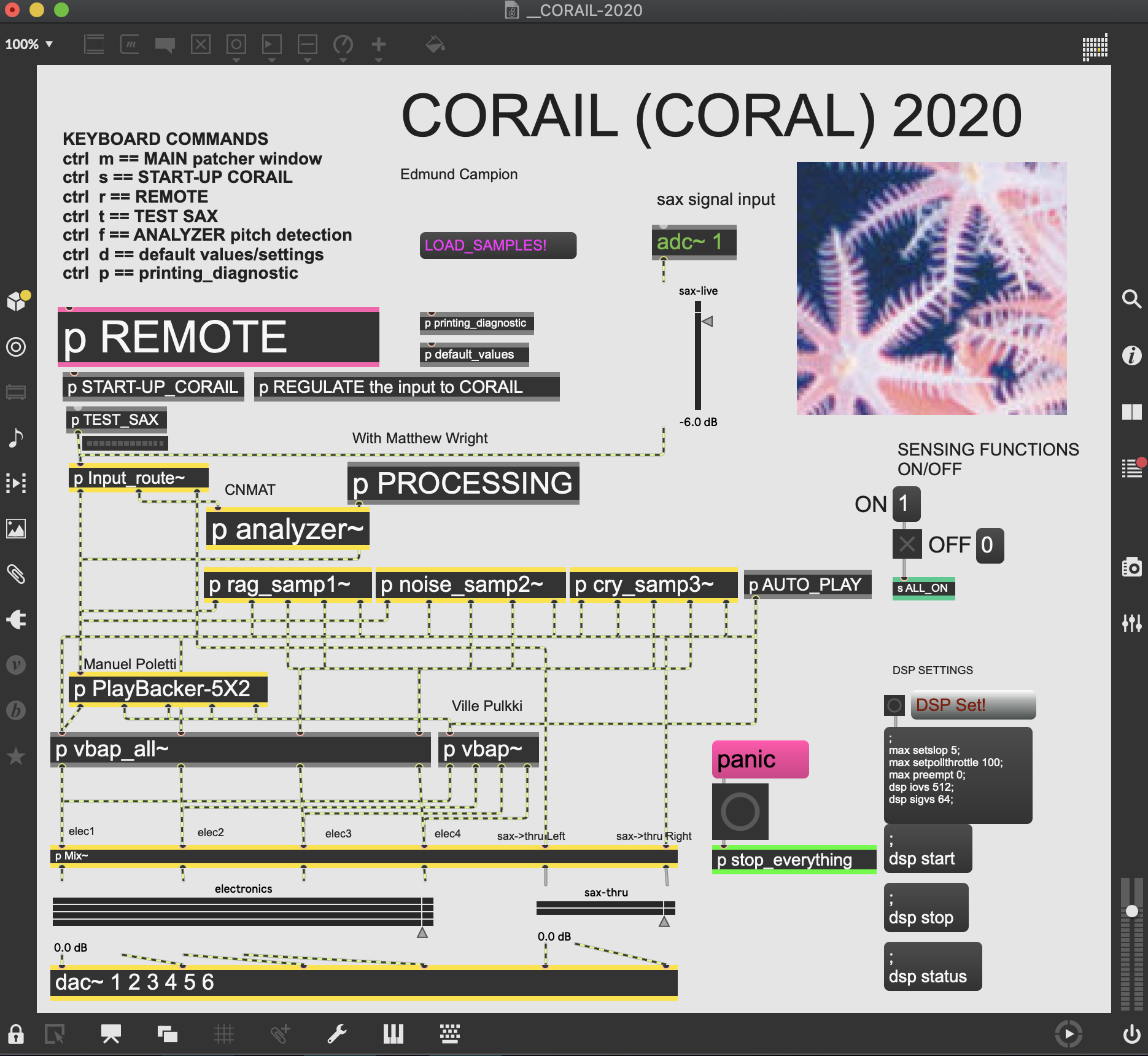
Task: Click the paint bucket format icon
Action: pyautogui.click(x=435, y=45)
